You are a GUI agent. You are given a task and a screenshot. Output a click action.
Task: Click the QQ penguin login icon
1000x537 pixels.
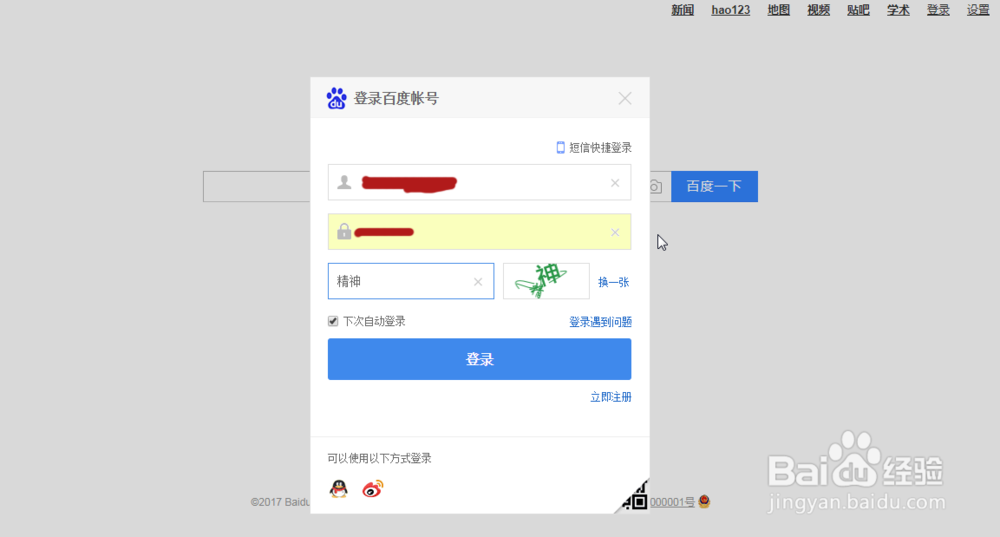pos(339,489)
